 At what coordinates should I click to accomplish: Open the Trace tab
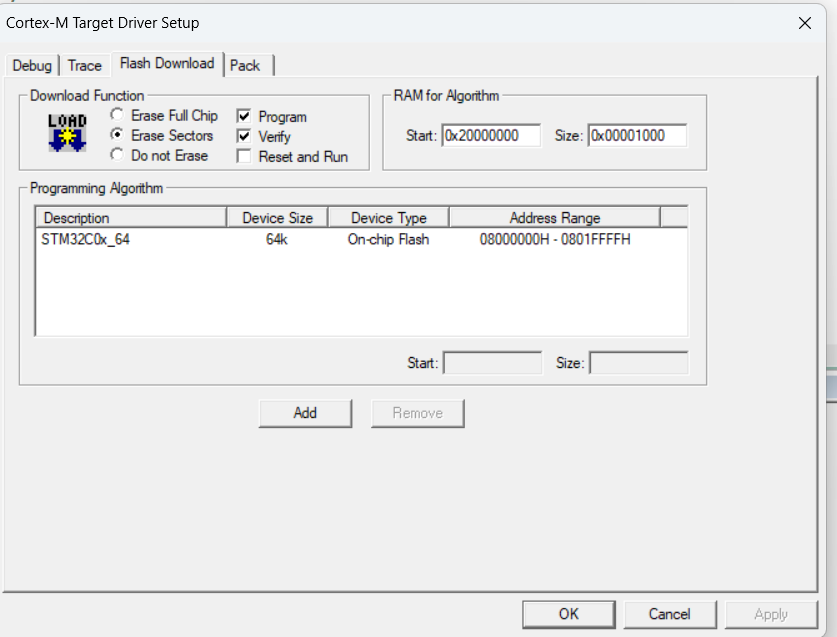[x=84, y=66]
